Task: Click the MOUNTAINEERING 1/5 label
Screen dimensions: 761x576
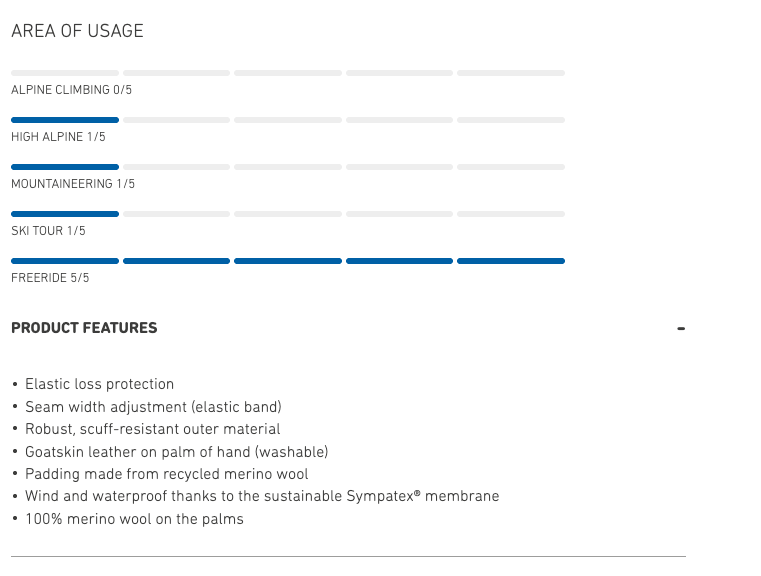Action: (x=73, y=184)
